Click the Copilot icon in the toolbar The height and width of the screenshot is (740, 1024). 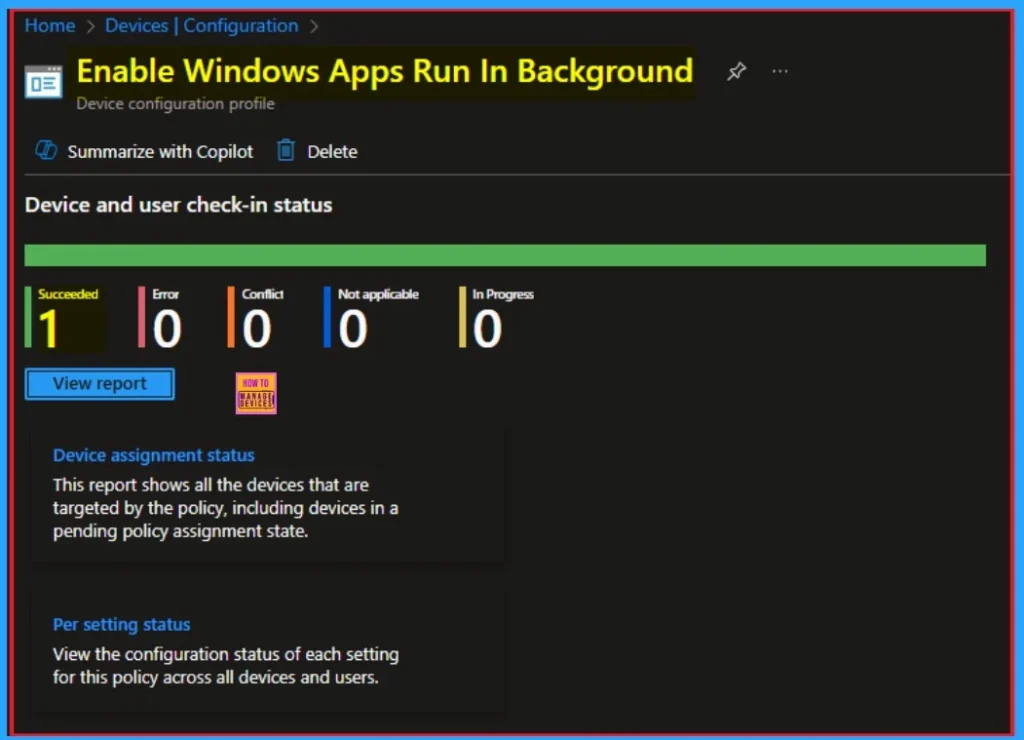pos(46,151)
